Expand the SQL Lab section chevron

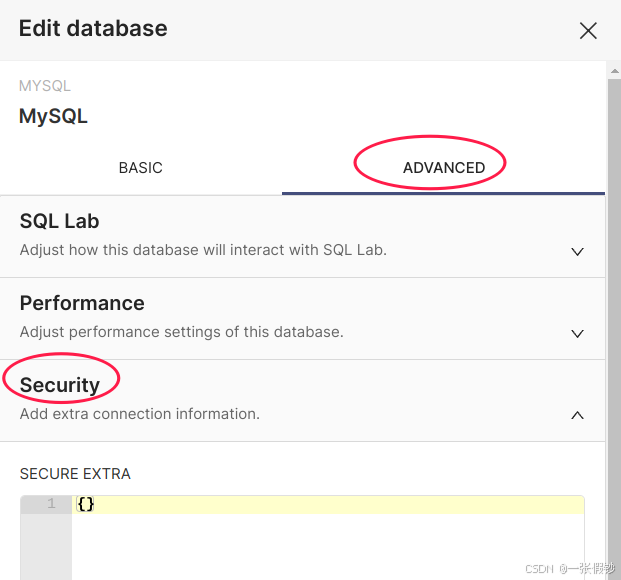[577, 251]
